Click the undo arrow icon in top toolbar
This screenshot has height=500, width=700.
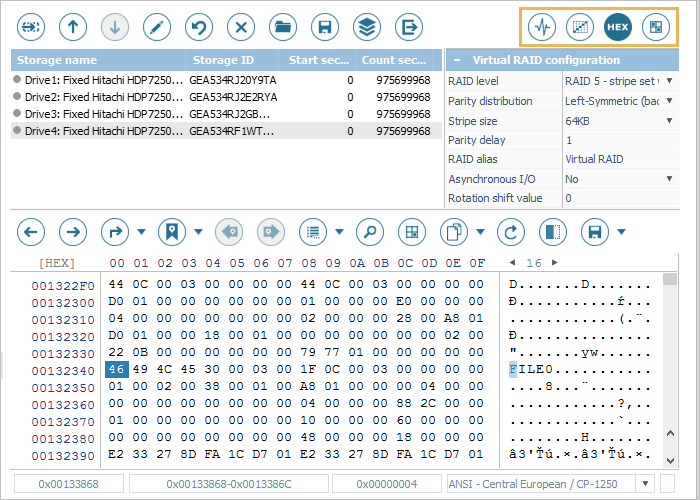(198, 26)
